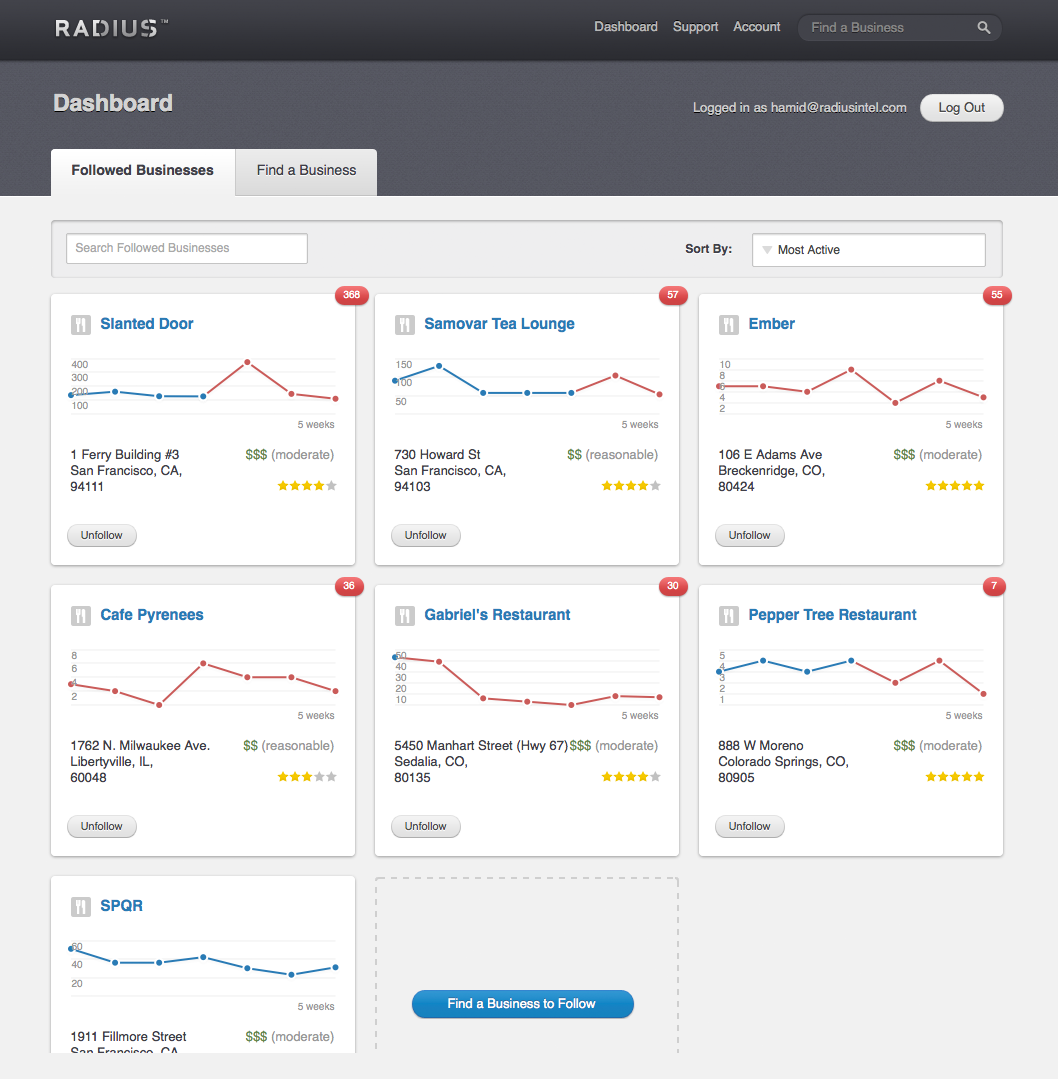Click the Ember activity chart
Screen dimensions: 1058x1079
pos(851,387)
